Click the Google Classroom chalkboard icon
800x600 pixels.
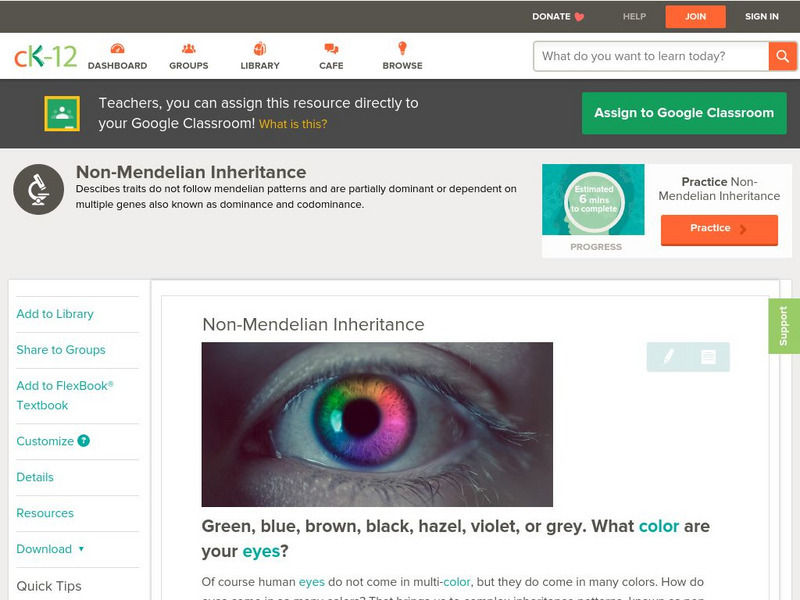click(62, 113)
